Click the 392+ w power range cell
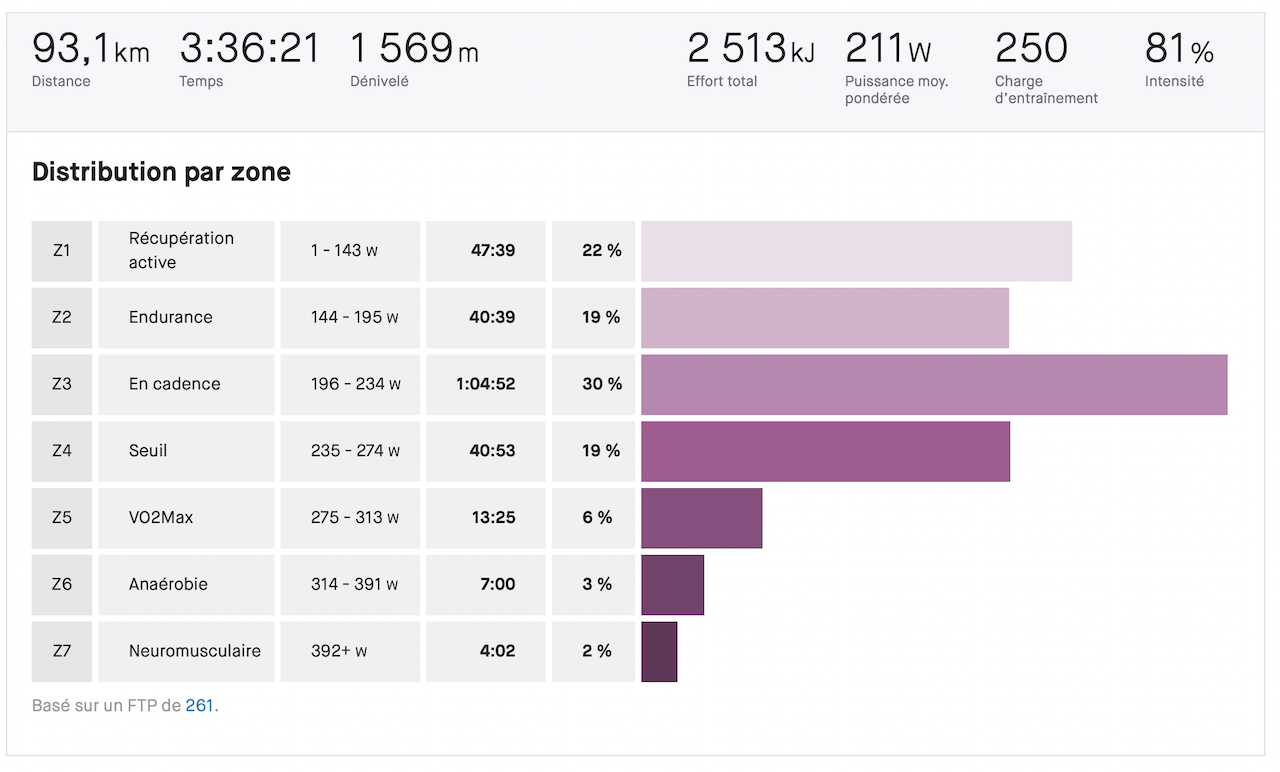The width and height of the screenshot is (1280, 772). [350, 652]
